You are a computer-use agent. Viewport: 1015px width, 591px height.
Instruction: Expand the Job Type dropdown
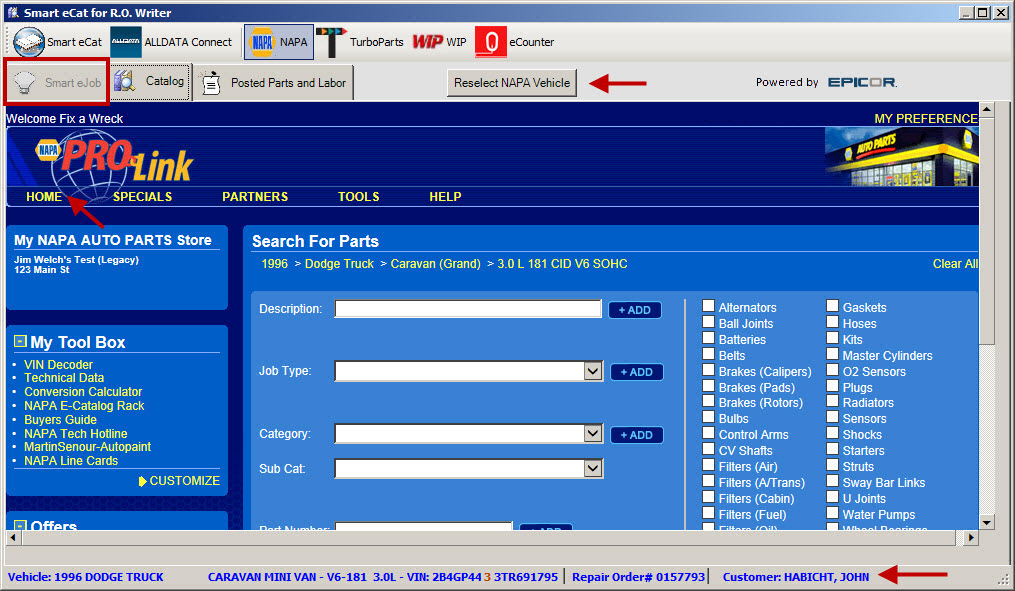tap(592, 372)
